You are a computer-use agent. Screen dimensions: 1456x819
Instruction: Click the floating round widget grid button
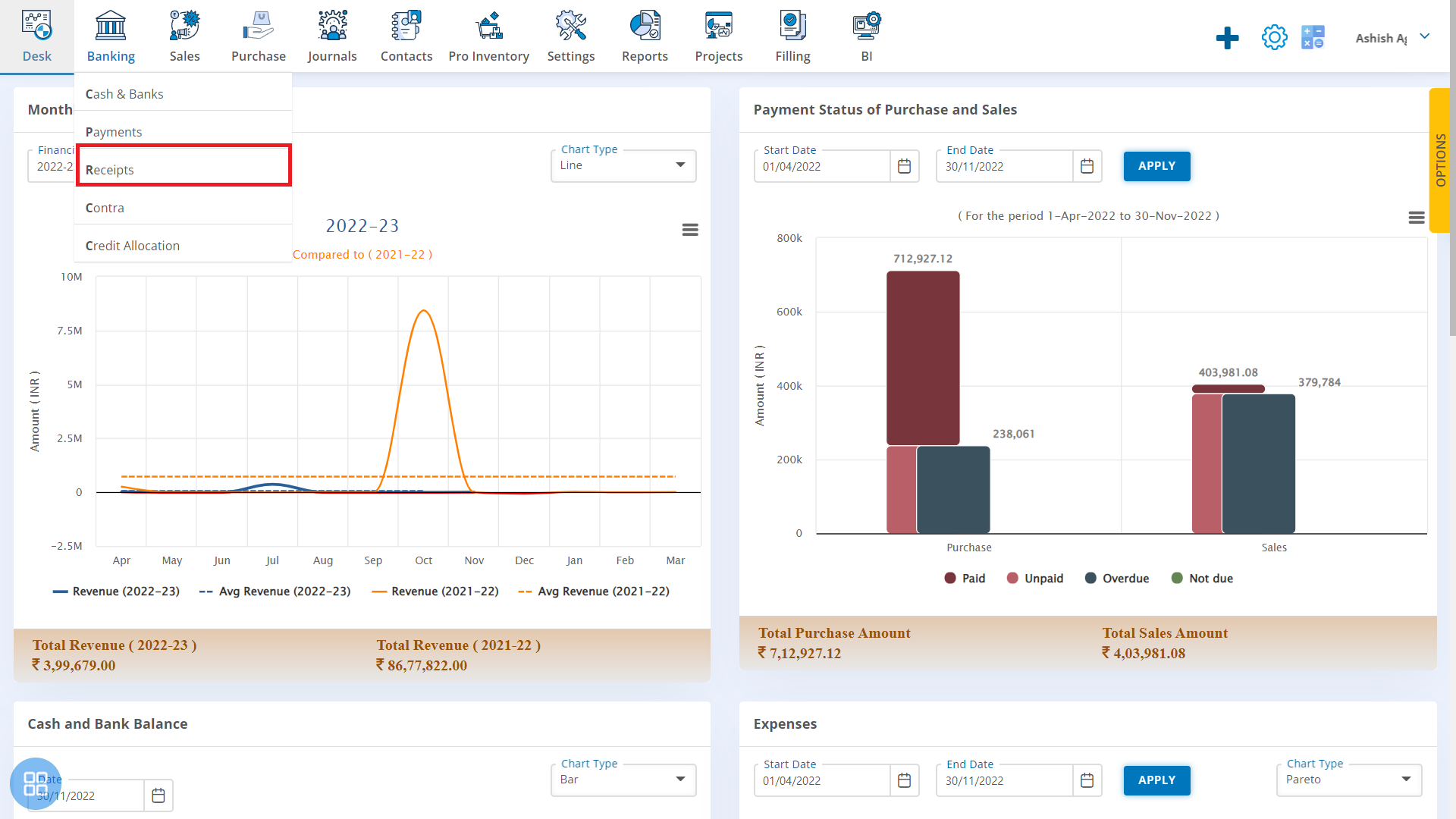(x=36, y=783)
